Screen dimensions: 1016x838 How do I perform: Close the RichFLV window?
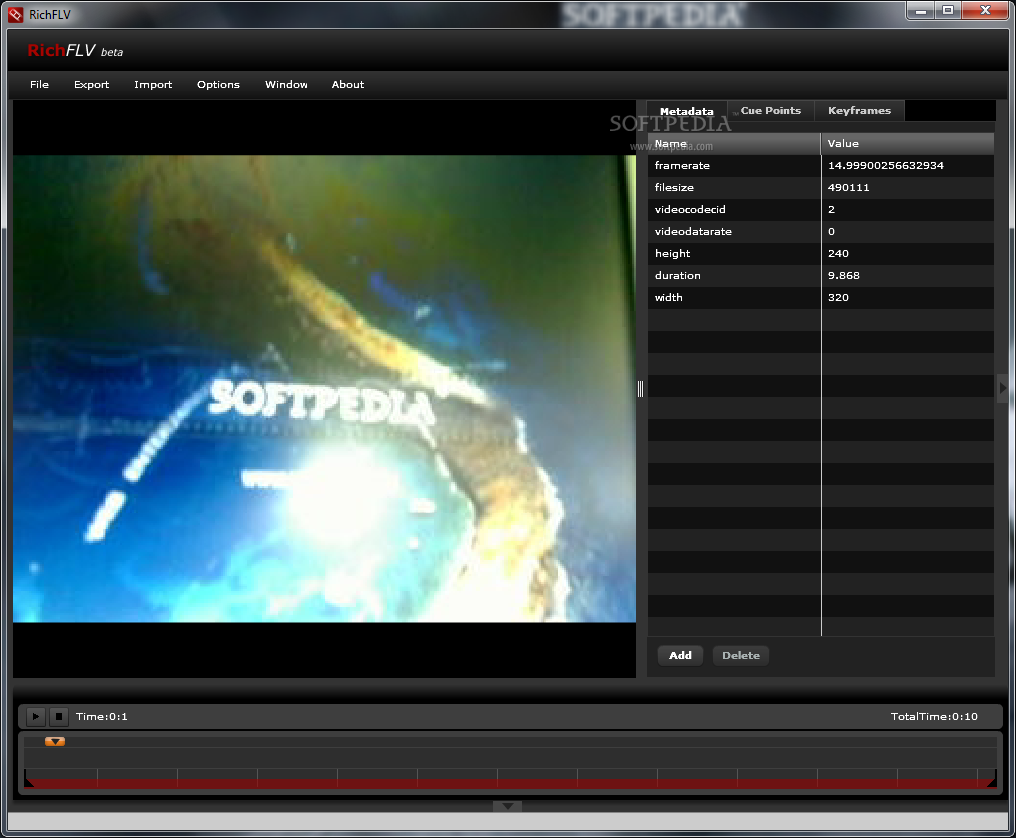coord(985,11)
